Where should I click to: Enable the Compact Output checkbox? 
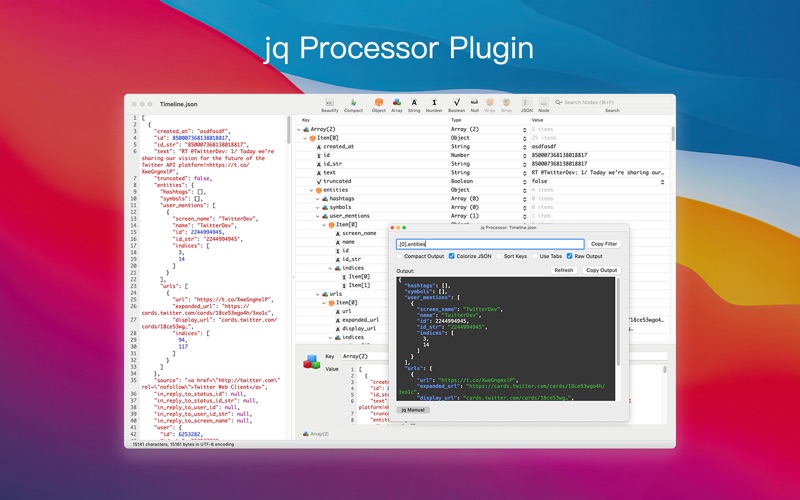(x=399, y=256)
